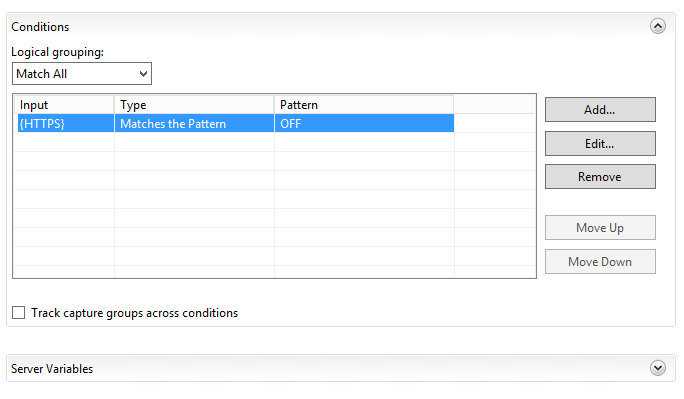This screenshot has height=399, width=684.
Task: Remove the selected condition
Action: click(x=600, y=177)
